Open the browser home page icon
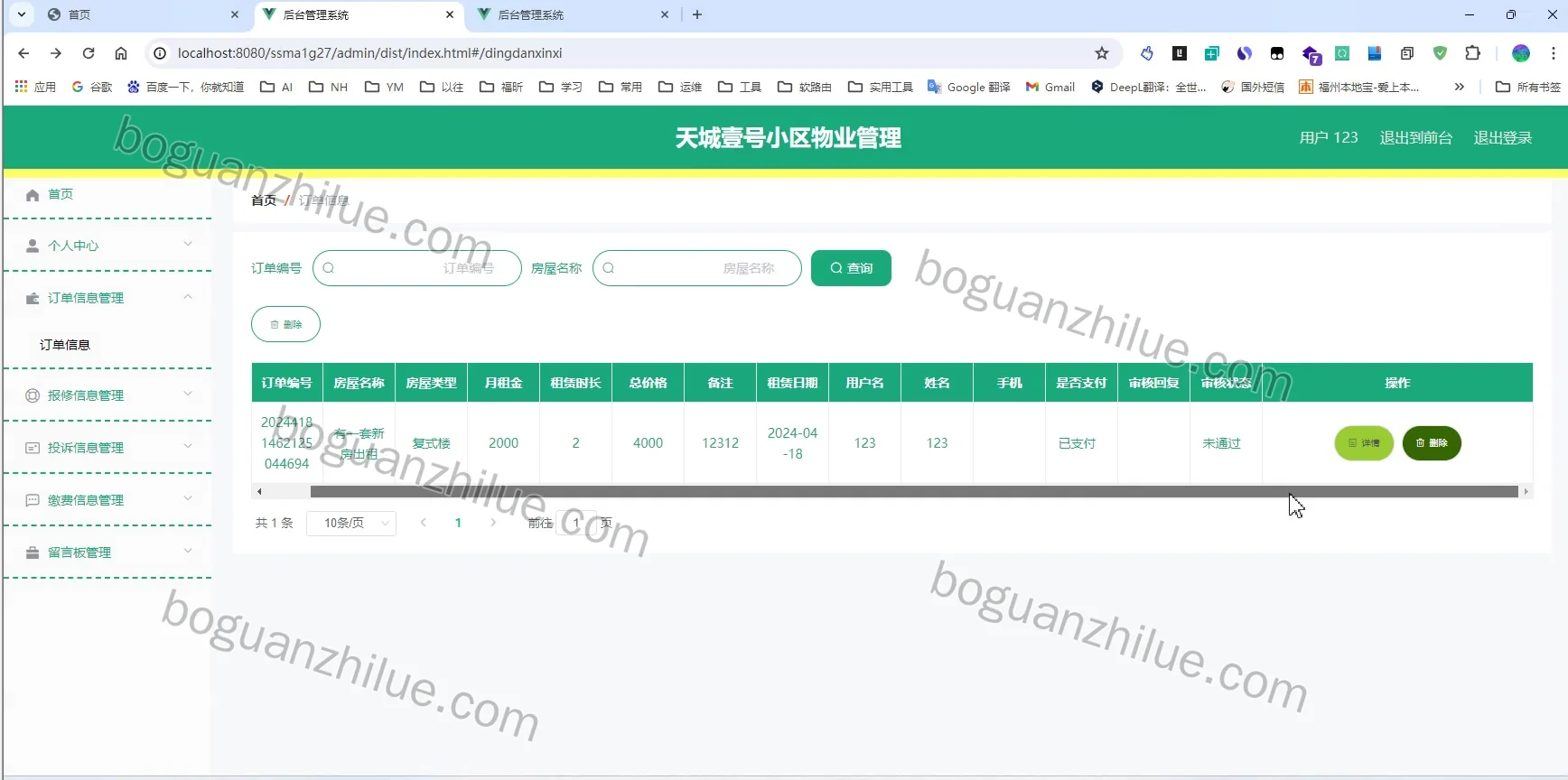Viewport: 1568px width, 780px height. [x=121, y=53]
